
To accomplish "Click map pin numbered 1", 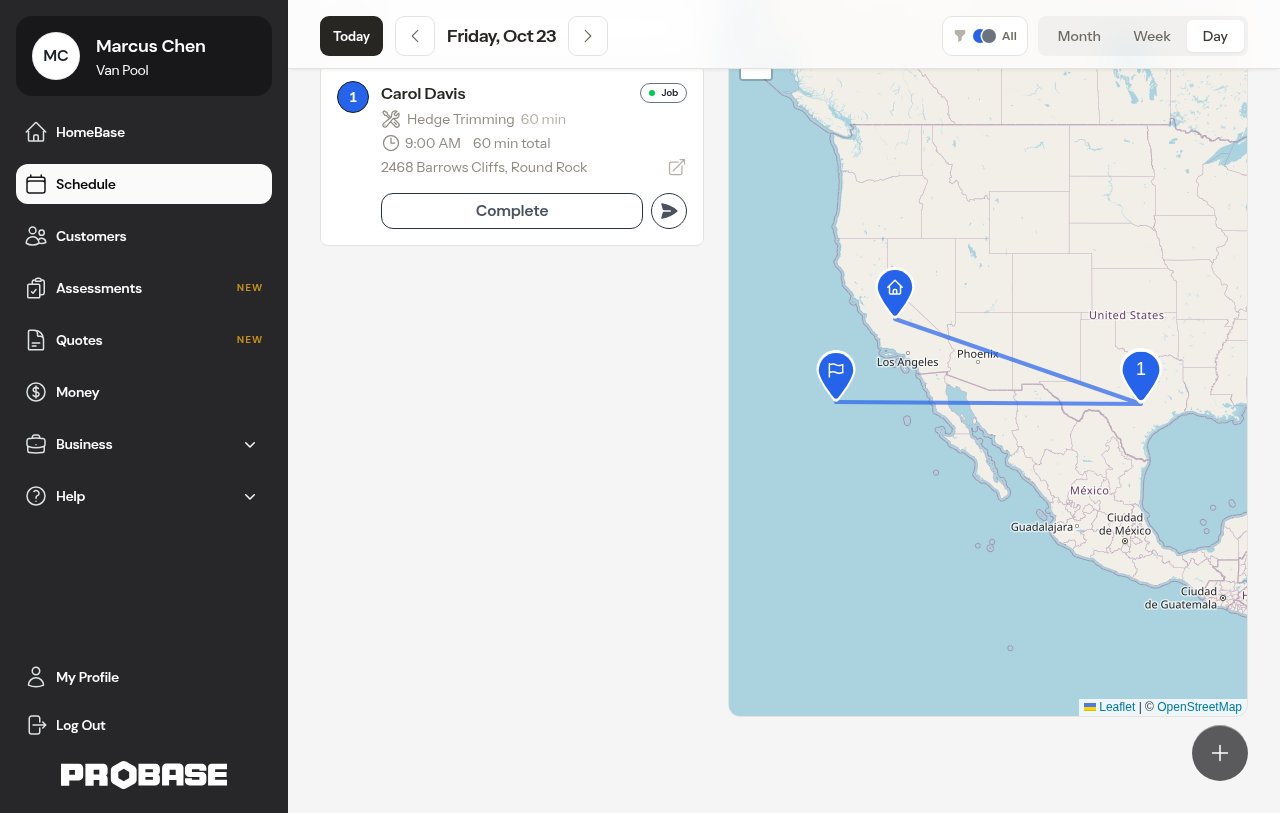I will tap(1141, 376).
